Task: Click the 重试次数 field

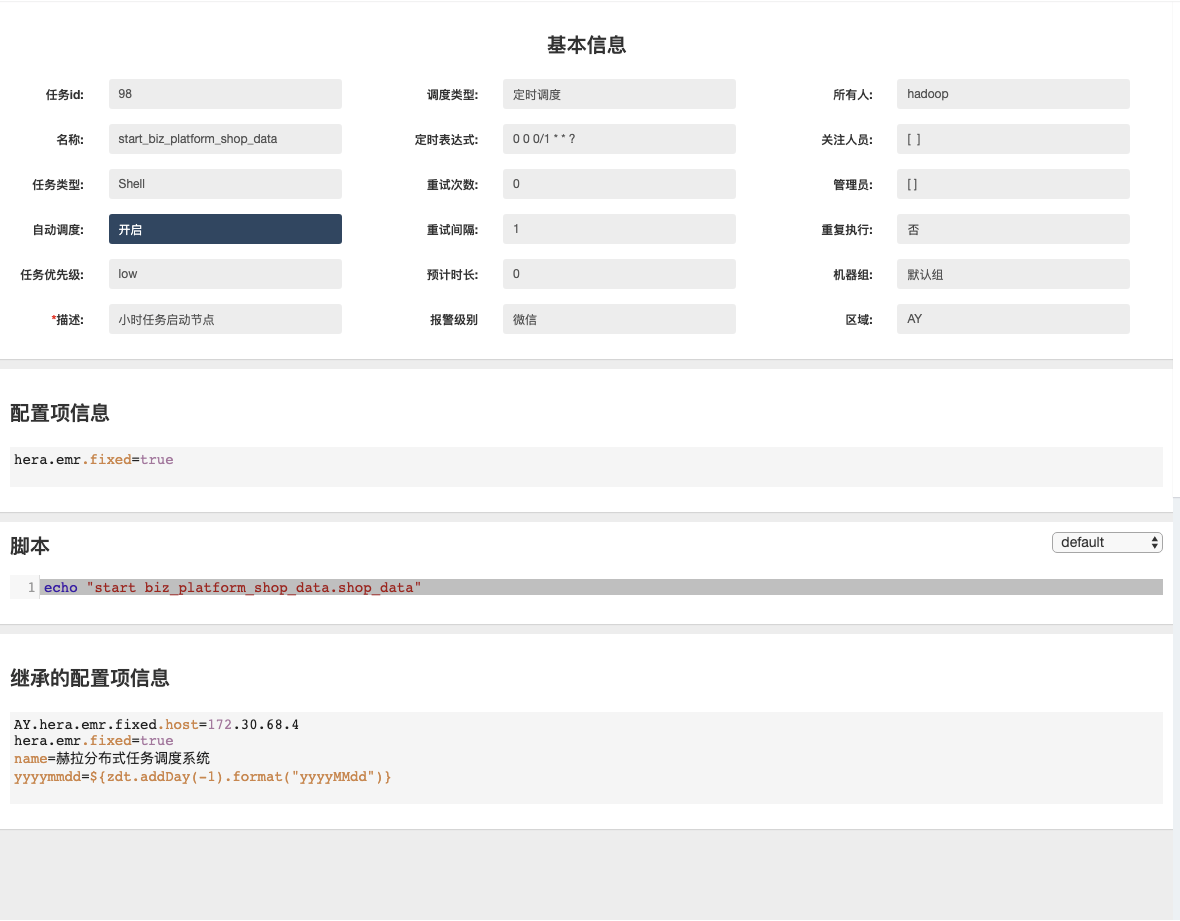Action: pyautogui.click(x=619, y=184)
